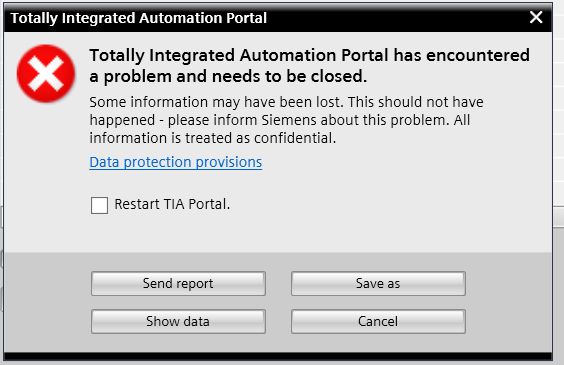Open the Data protection provisions link
This screenshot has height=365, width=564.
[x=176, y=162]
